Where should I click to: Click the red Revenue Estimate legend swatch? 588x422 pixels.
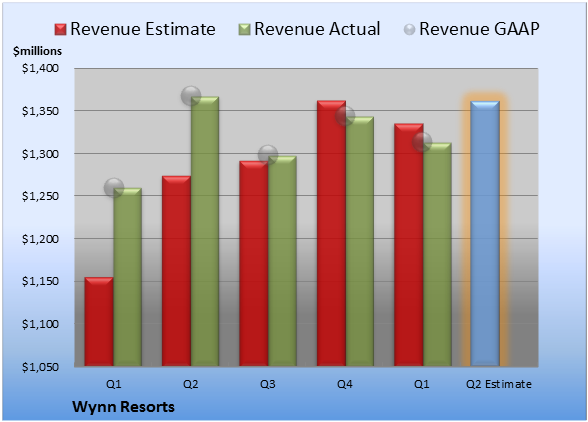pyautogui.click(x=60, y=30)
